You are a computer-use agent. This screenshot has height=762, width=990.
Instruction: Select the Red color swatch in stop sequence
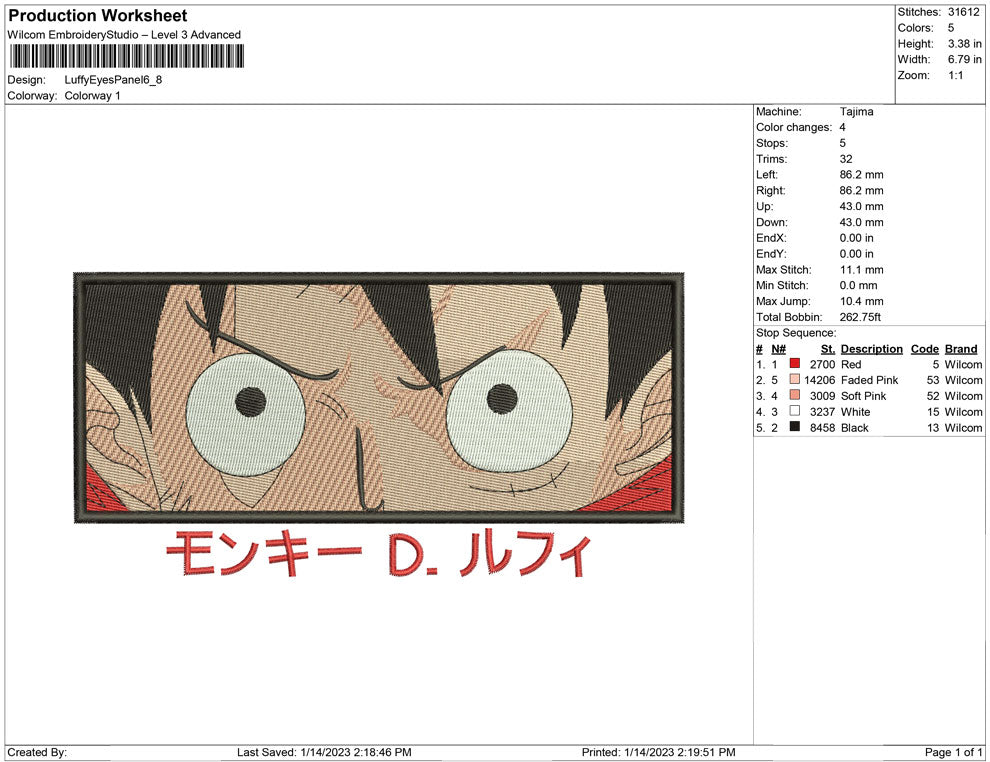[x=794, y=364]
